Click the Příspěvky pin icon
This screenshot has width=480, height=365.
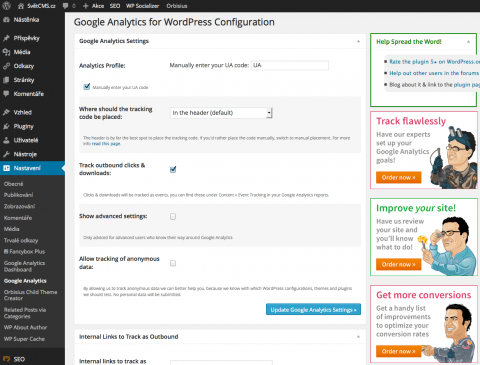6,38
